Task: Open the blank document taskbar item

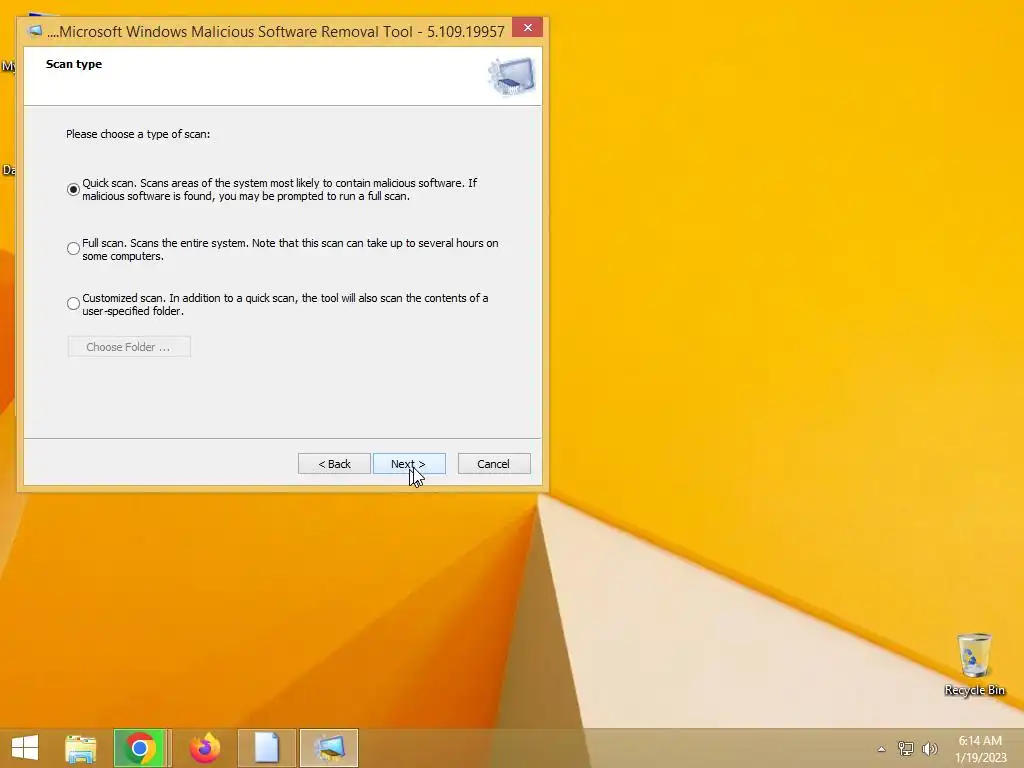Action: tap(266, 748)
